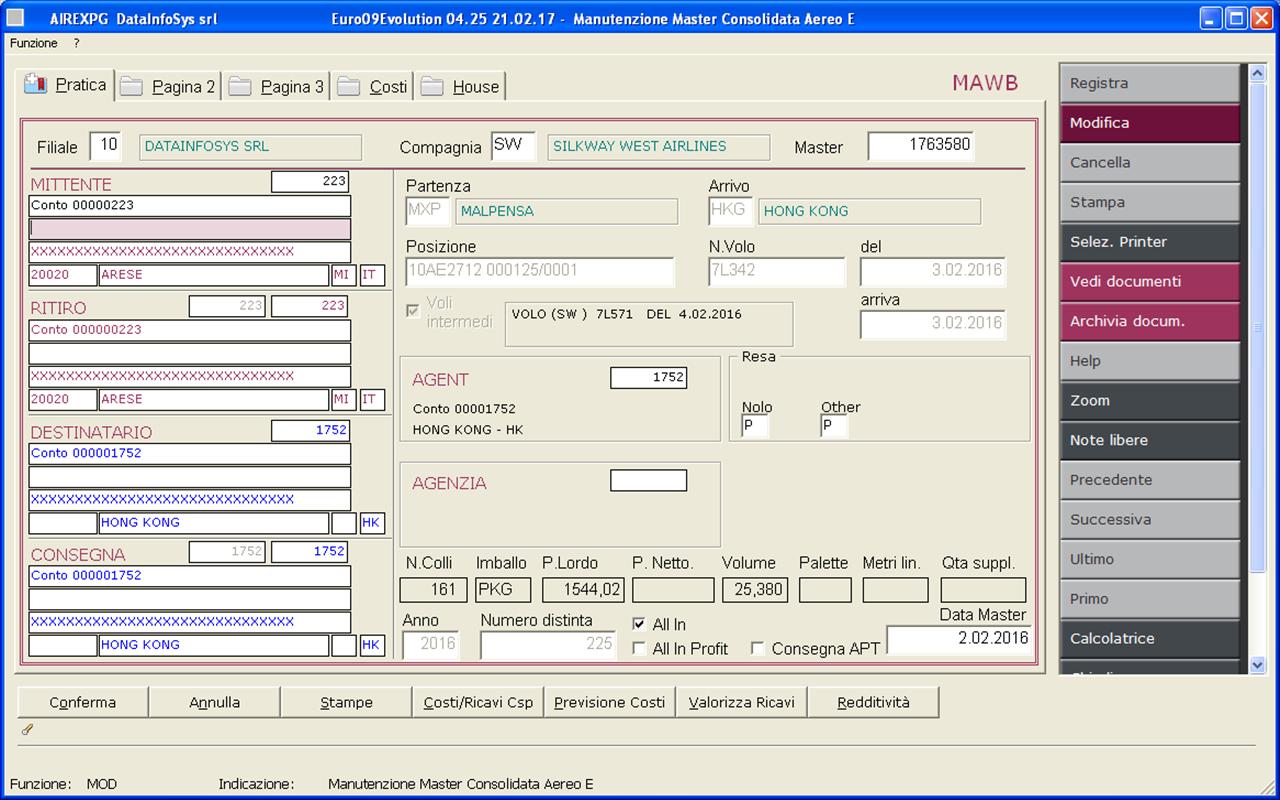This screenshot has width=1280, height=800.
Task: Click the Metri lin. field
Action: (x=895, y=590)
